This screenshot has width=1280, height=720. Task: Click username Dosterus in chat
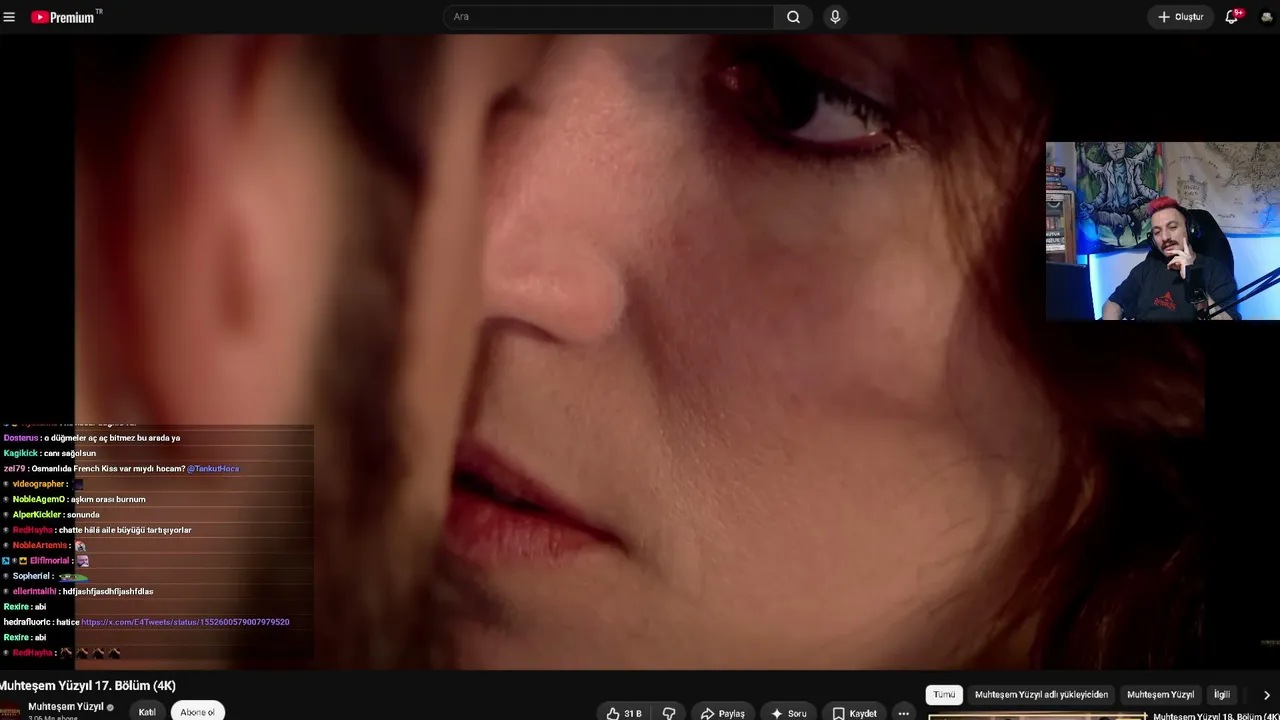[x=20, y=438]
